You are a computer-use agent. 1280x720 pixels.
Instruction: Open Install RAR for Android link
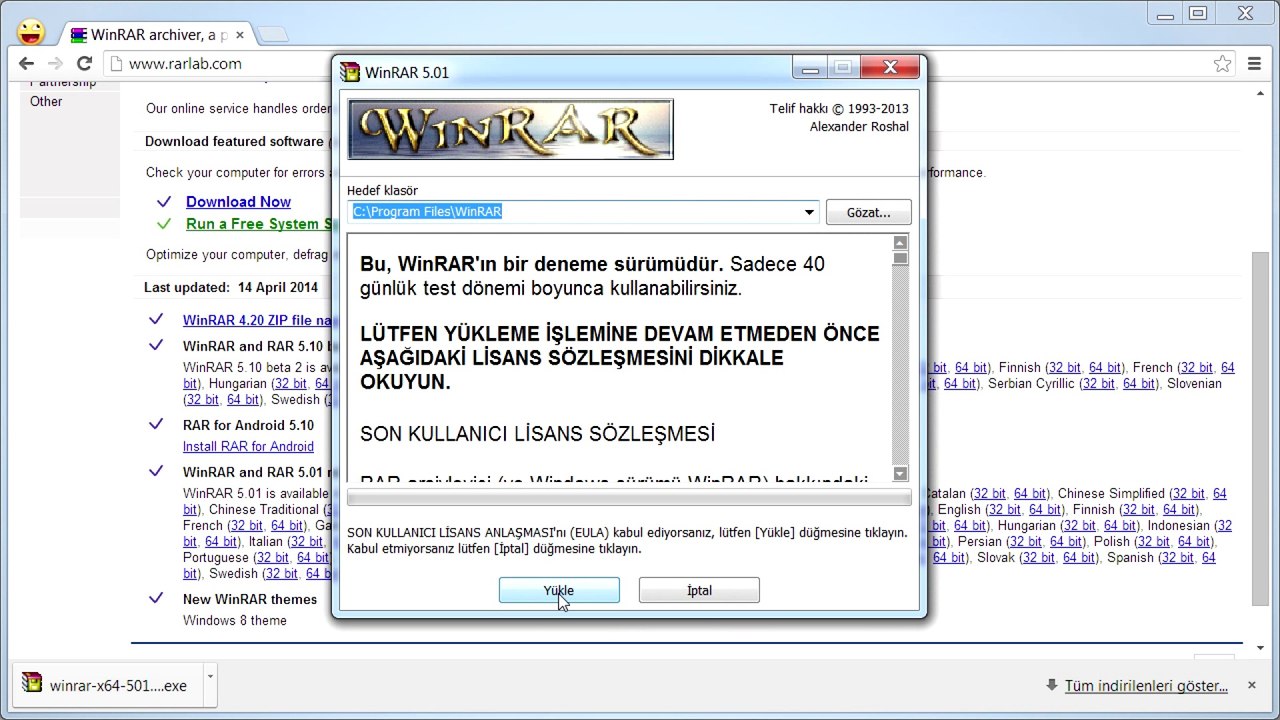[248, 447]
